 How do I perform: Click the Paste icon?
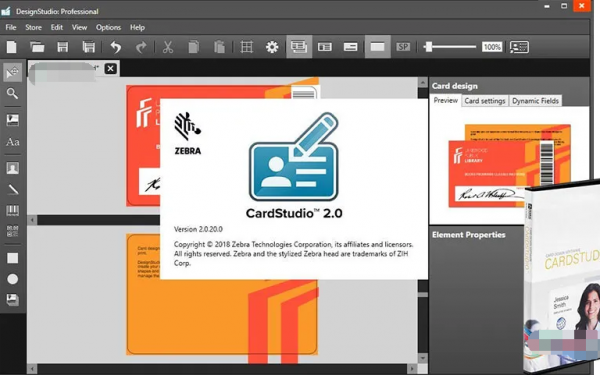[219, 47]
